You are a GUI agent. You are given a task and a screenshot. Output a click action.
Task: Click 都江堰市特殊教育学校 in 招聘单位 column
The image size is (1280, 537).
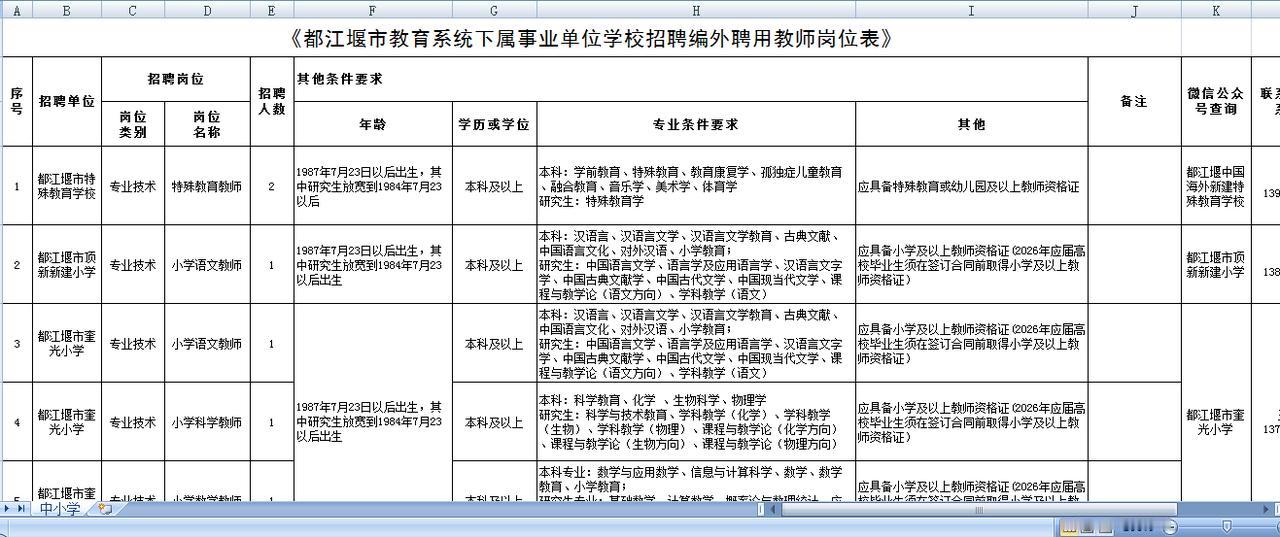point(67,186)
